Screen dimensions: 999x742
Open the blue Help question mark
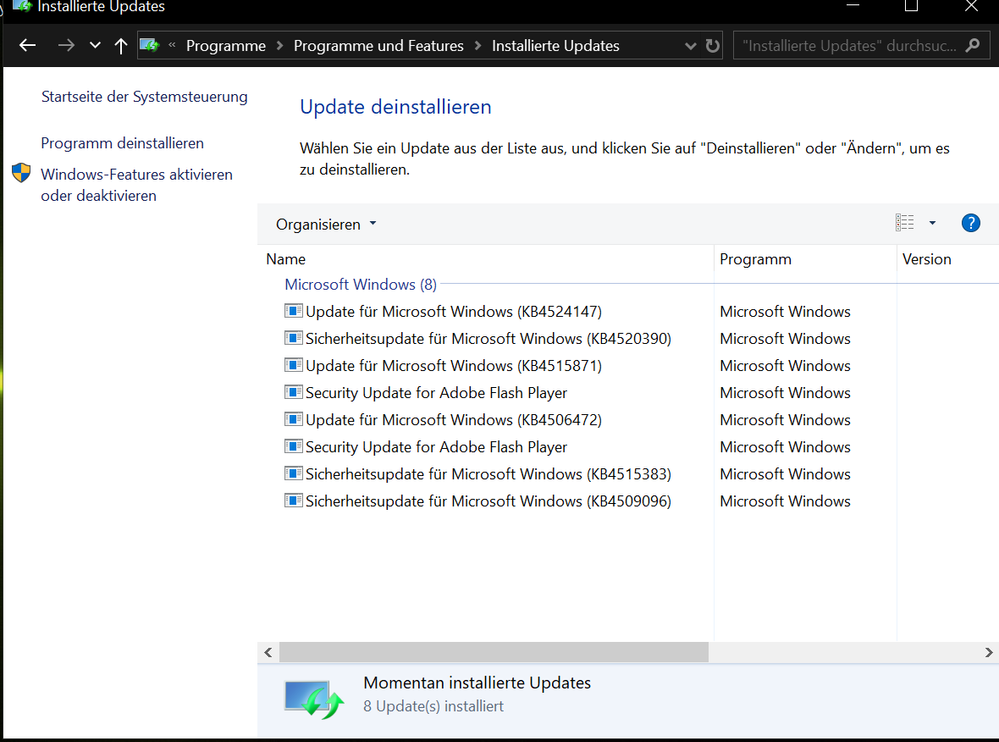[x=970, y=223]
